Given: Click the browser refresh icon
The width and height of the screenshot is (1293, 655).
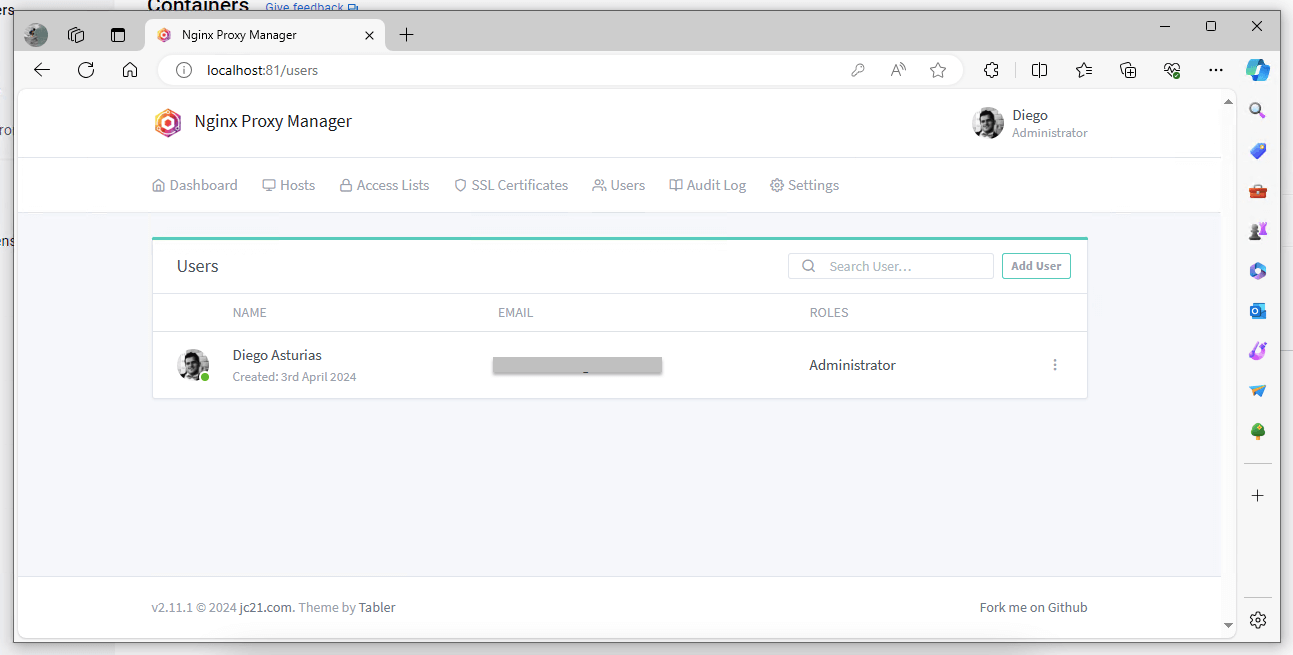Looking at the screenshot, I should coord(86,70).
